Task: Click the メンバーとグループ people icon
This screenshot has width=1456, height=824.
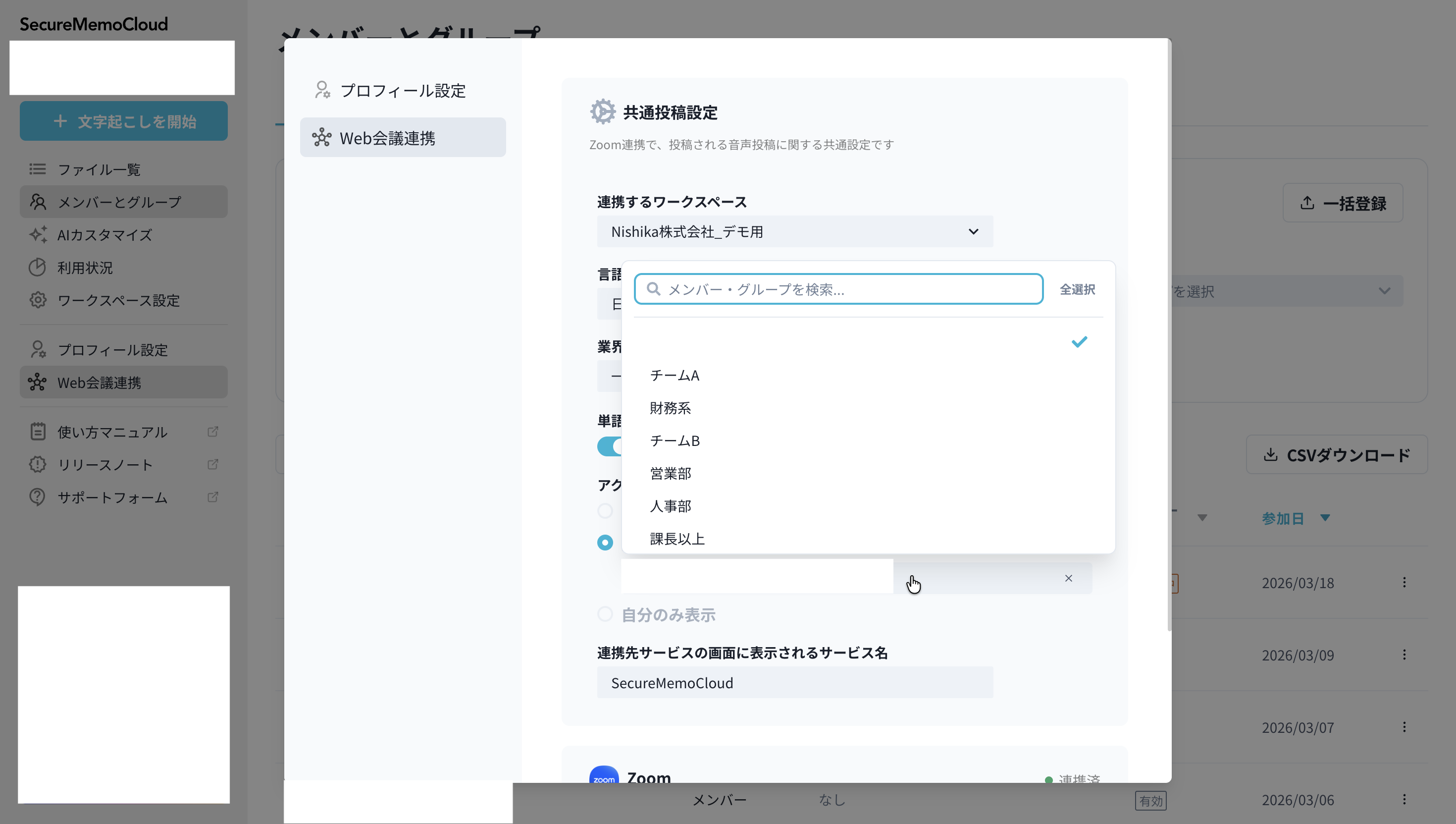Action: tap(37, 202)
